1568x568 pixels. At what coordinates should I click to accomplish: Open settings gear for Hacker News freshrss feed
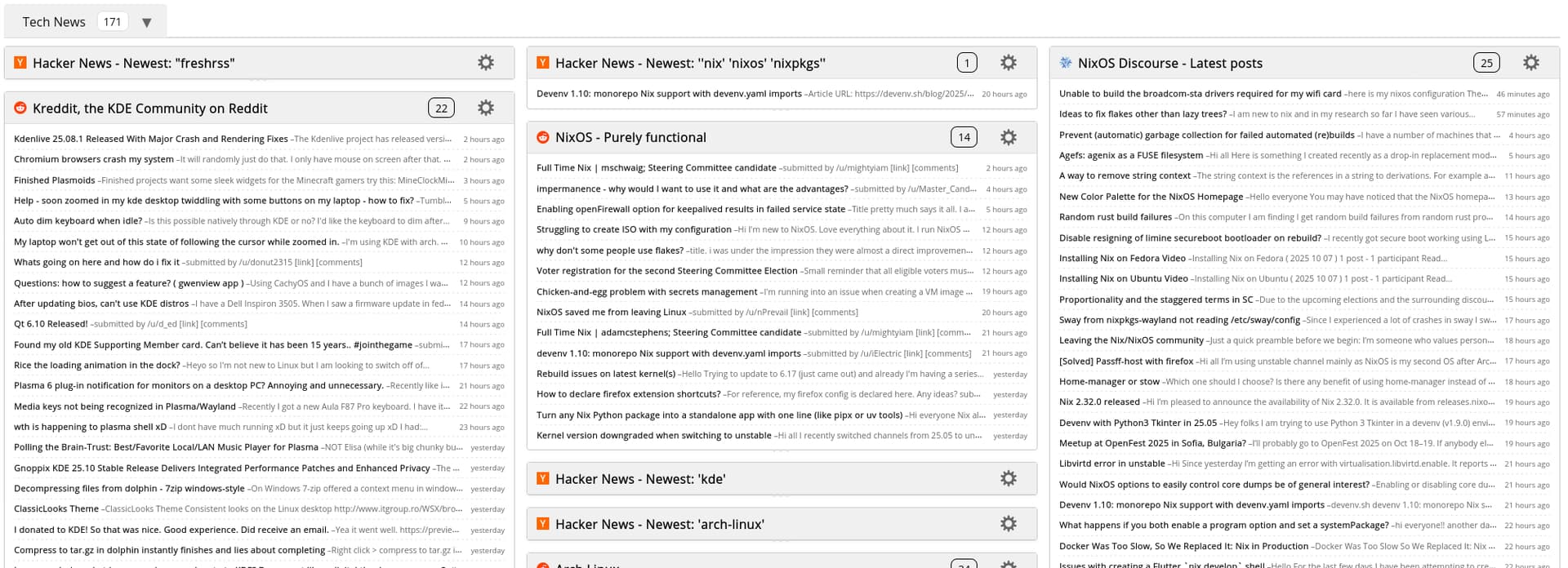(486, 63)
